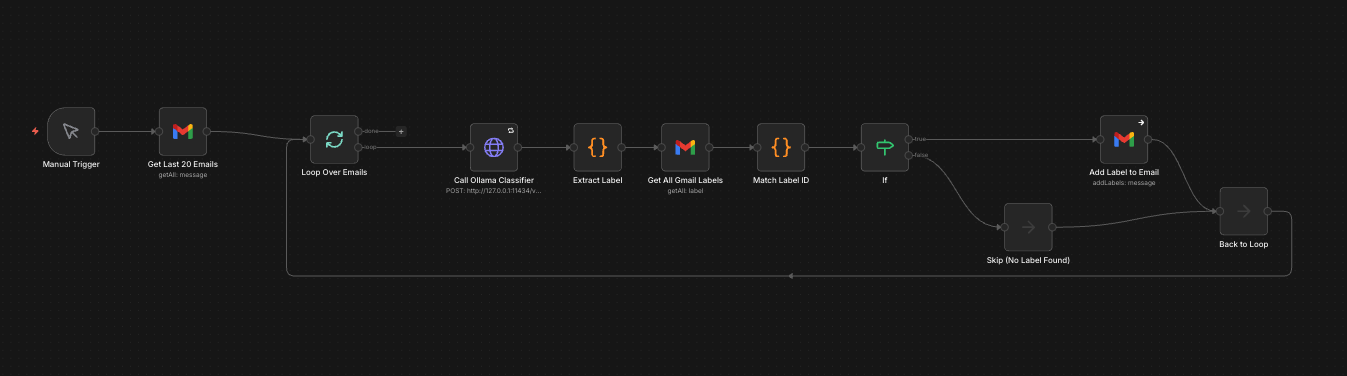Viewport: 1347px width, 376px height.
Task: Click the POST URL subtitle under Ollama node
Action: coord(494,190)
